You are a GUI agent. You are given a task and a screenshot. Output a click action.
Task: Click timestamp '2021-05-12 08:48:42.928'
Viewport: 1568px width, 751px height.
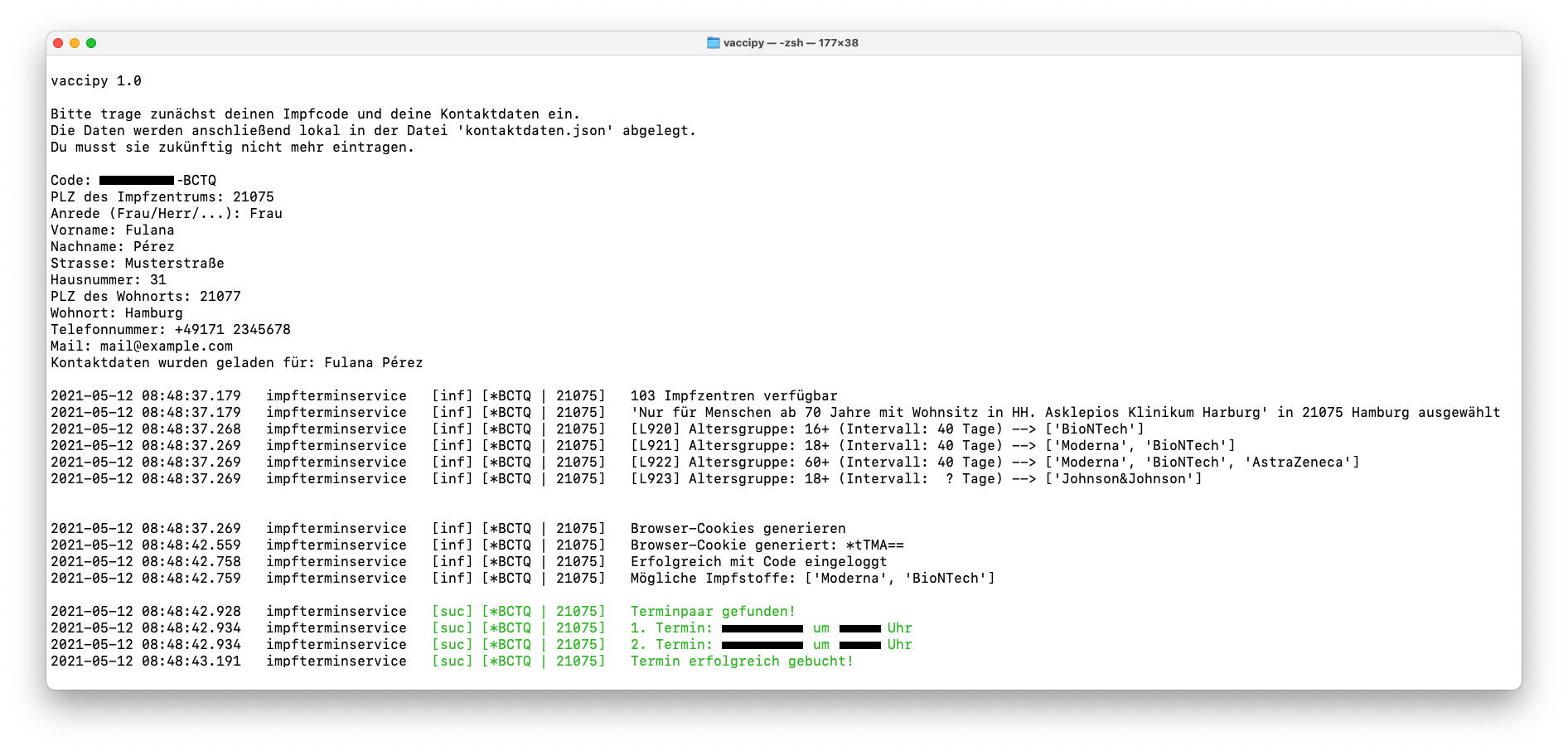pos(146,612)
